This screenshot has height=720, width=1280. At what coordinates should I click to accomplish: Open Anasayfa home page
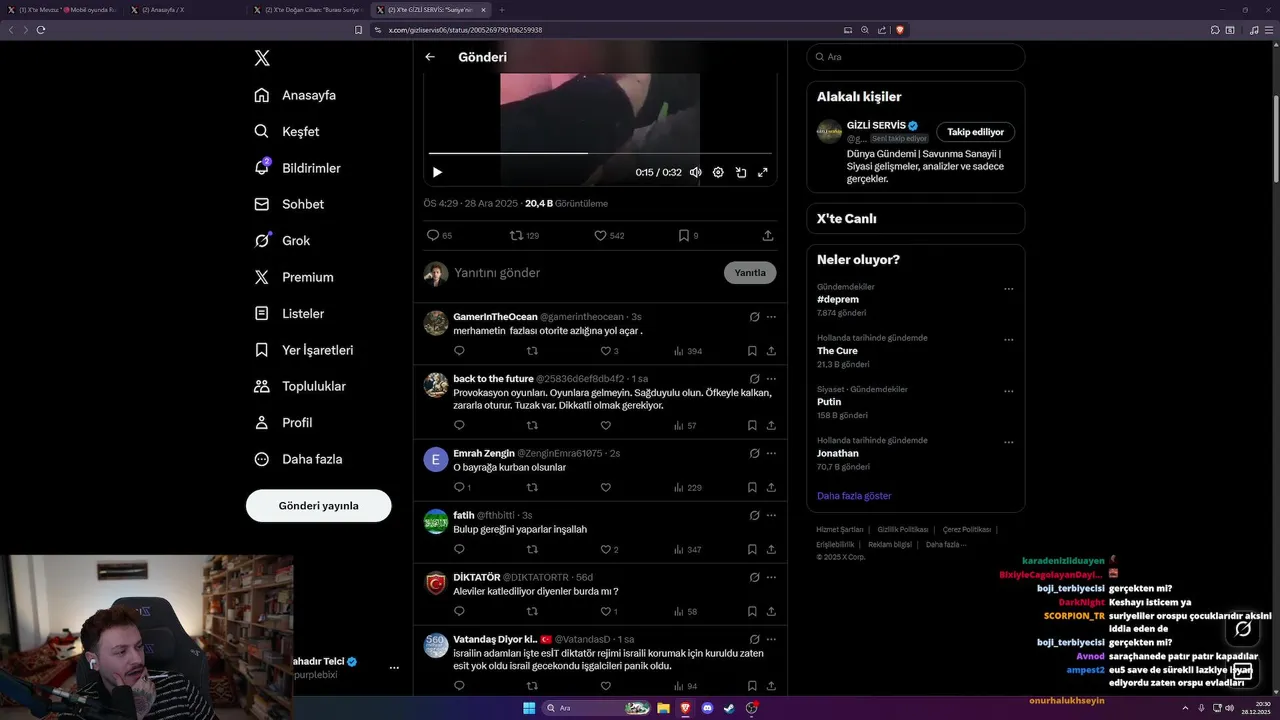click(x=295, y=95)
